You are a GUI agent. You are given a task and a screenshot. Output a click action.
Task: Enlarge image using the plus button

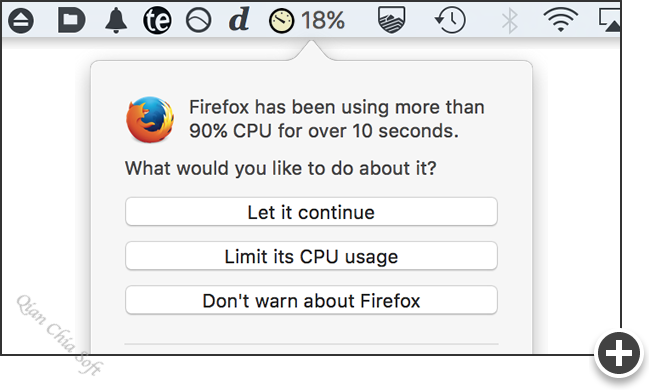click(x=618, y=354)
